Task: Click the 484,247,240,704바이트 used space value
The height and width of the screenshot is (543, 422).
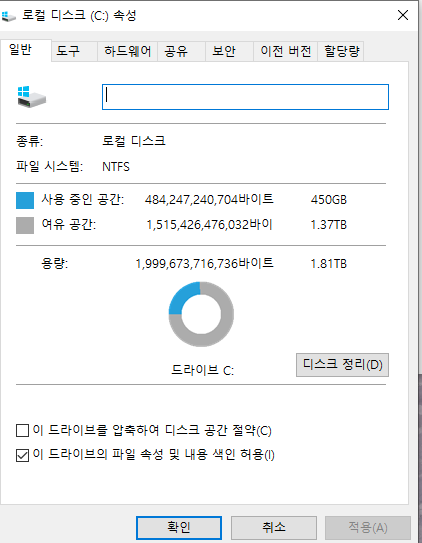Action: tap(209, 199)
